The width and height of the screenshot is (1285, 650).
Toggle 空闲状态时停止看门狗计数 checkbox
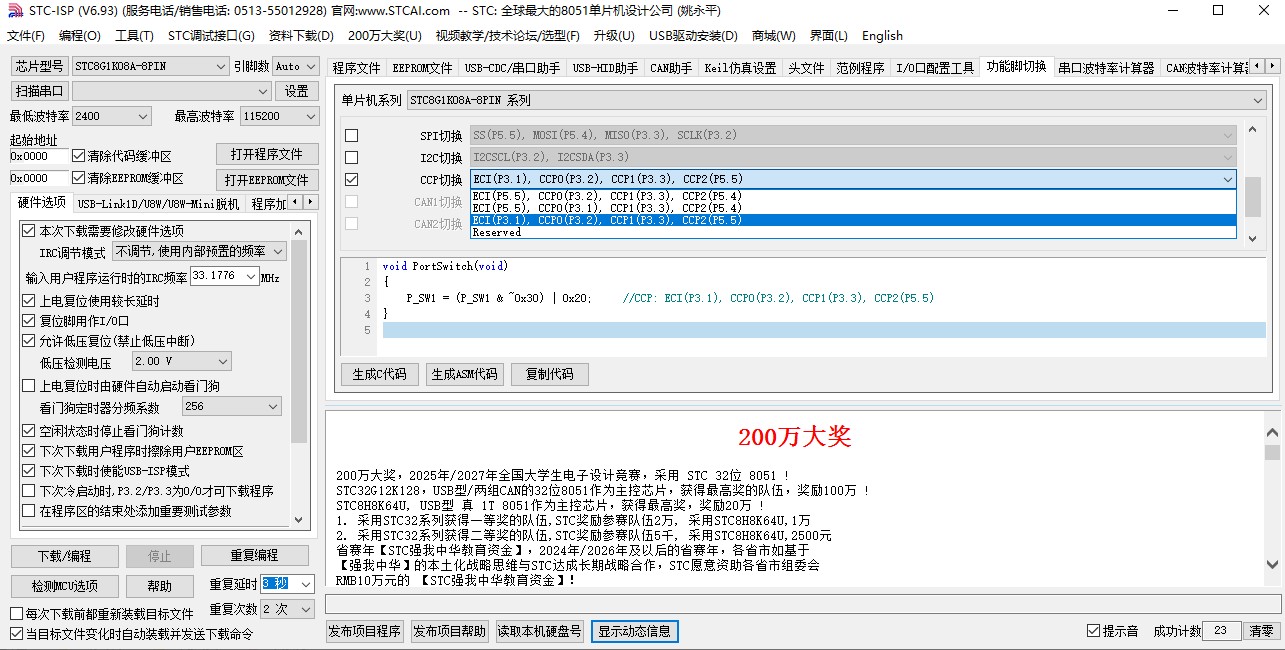(x=28, y=431)
